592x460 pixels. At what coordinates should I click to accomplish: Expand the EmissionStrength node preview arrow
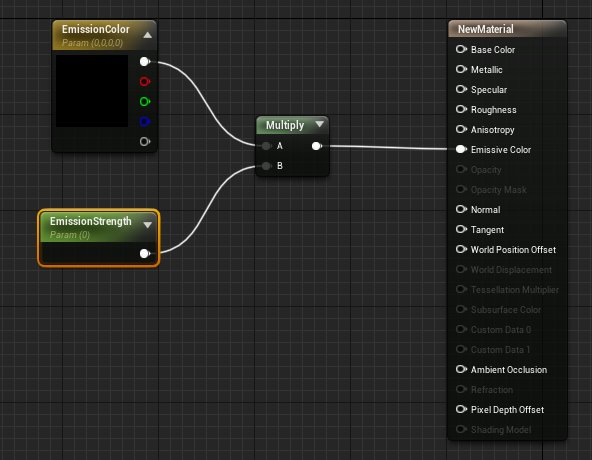tap(148, 225)
